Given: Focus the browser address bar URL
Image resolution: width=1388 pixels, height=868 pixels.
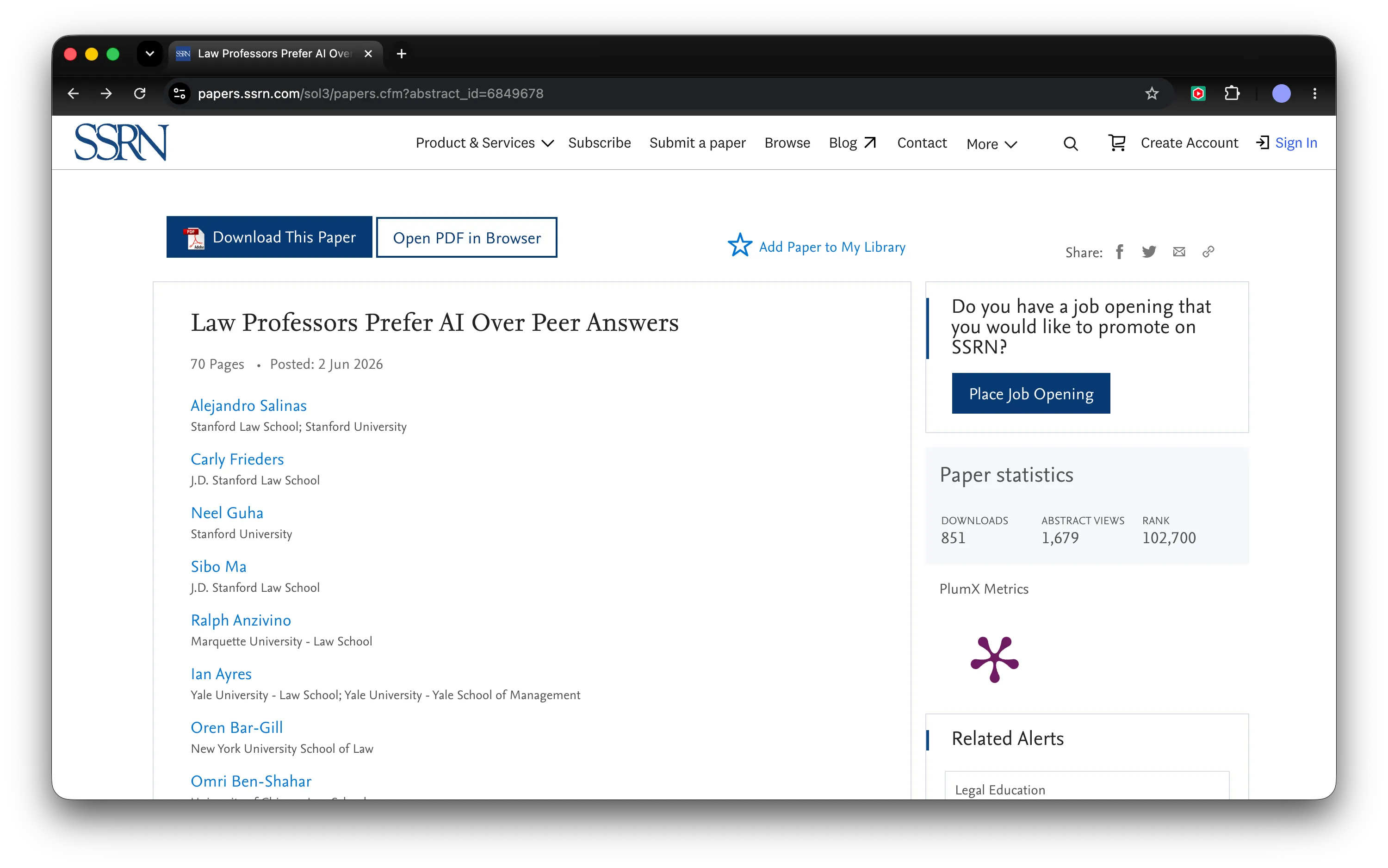Looking at the screenshot, I should 370,93.
